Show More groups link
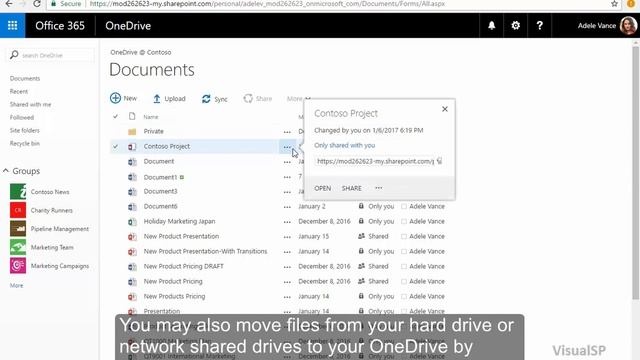Image resolution: width=640 pixels, height=360 pixels. pyautogui.click(x=16, y=285)
